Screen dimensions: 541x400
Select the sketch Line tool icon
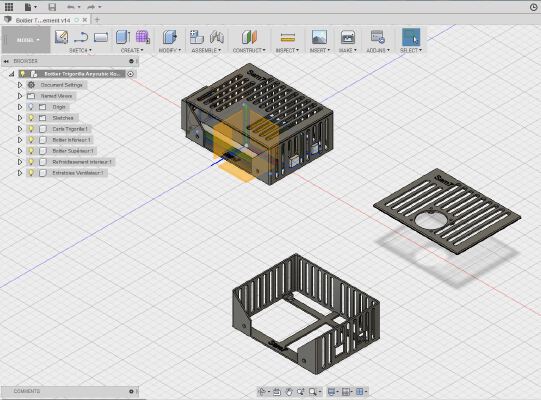click(81, 37)
